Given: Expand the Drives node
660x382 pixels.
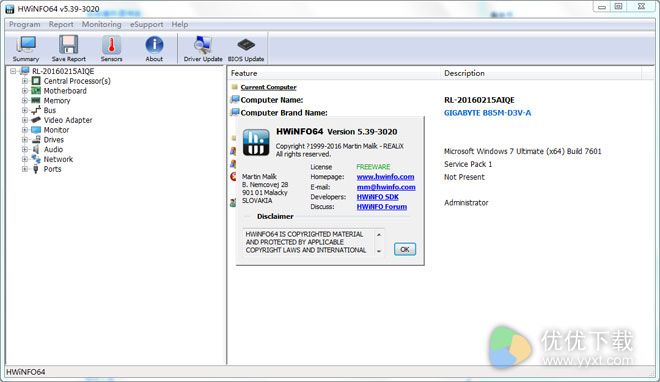Looking at the screenshot, I should tap(25, 140).
